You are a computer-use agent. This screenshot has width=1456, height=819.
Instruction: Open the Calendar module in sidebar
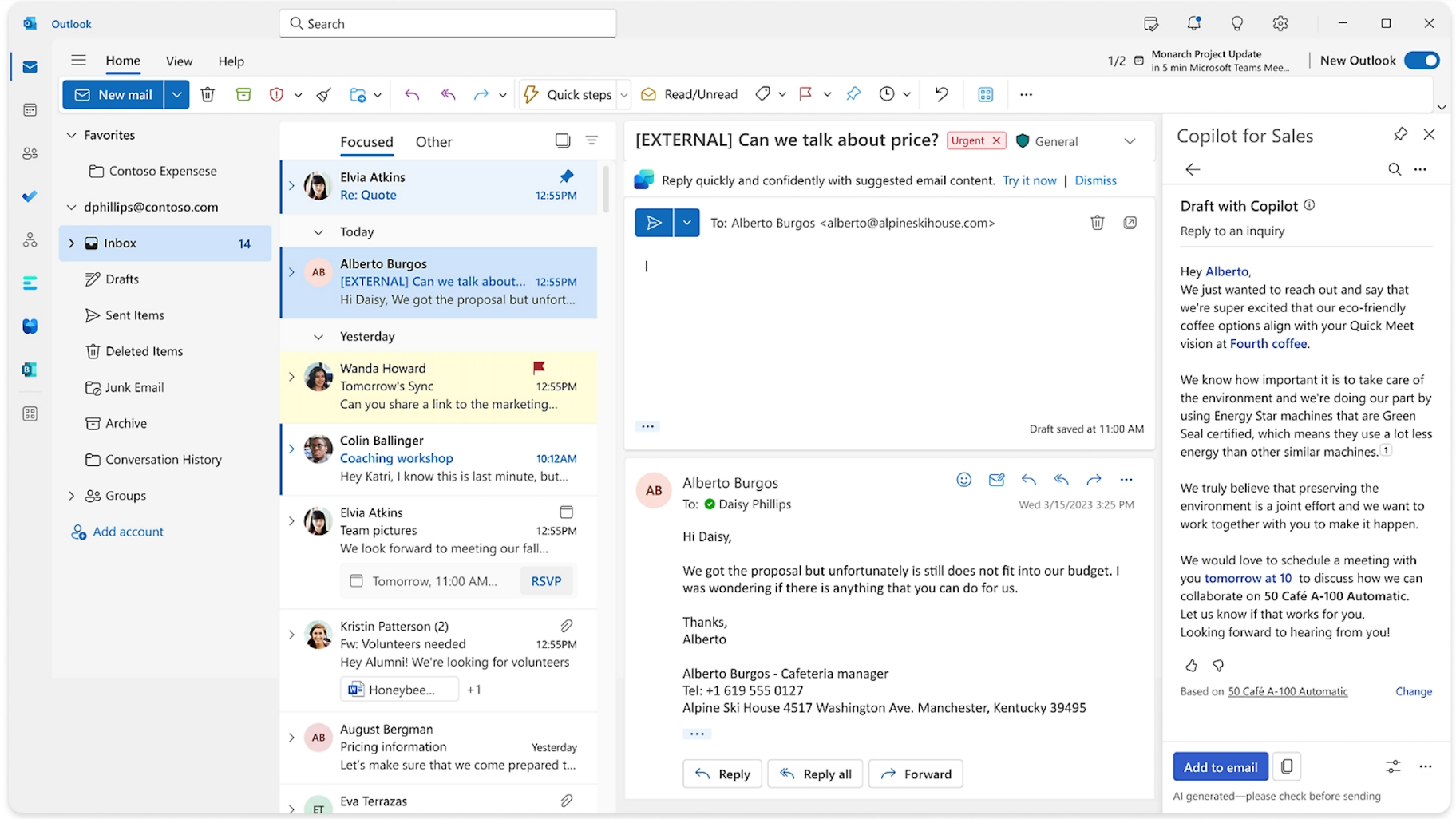pyautogui.click(x=30, y=110)
